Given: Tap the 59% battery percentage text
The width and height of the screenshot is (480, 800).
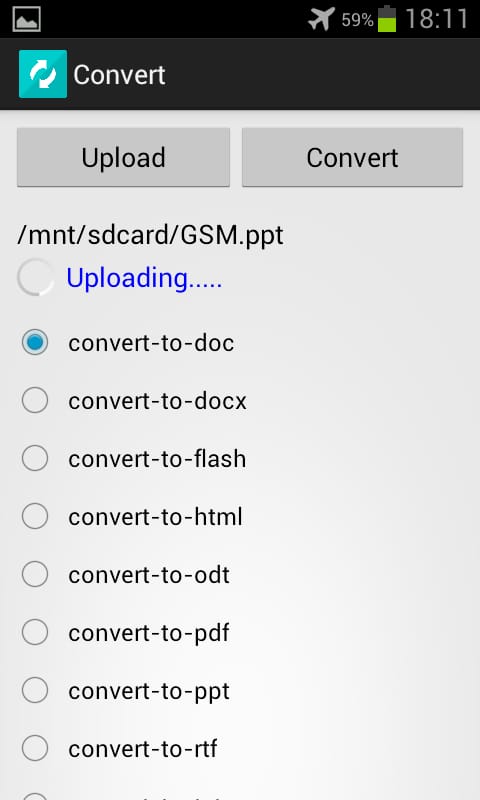Looking at the screenshot, I should pyautogui.click(x=357, y=20).
